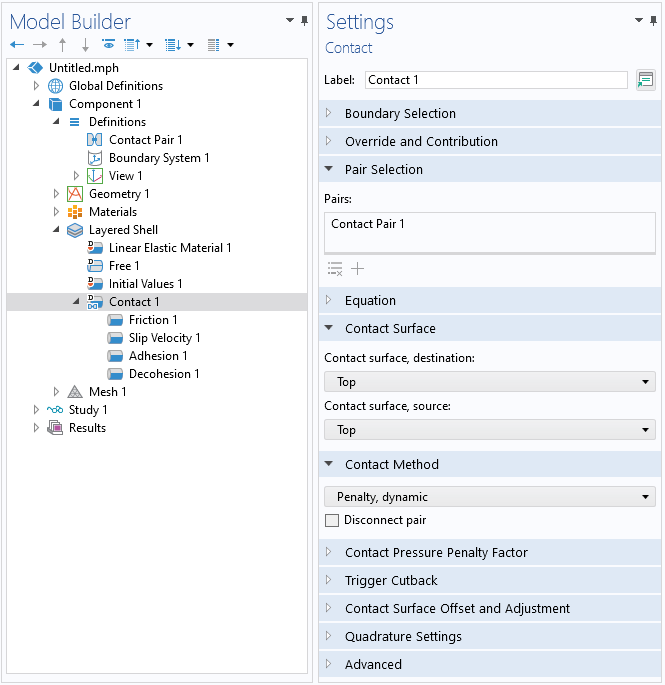
Task: Collapse the Contact Surface section
Action: pyautogui.click(x=390, y=329)
